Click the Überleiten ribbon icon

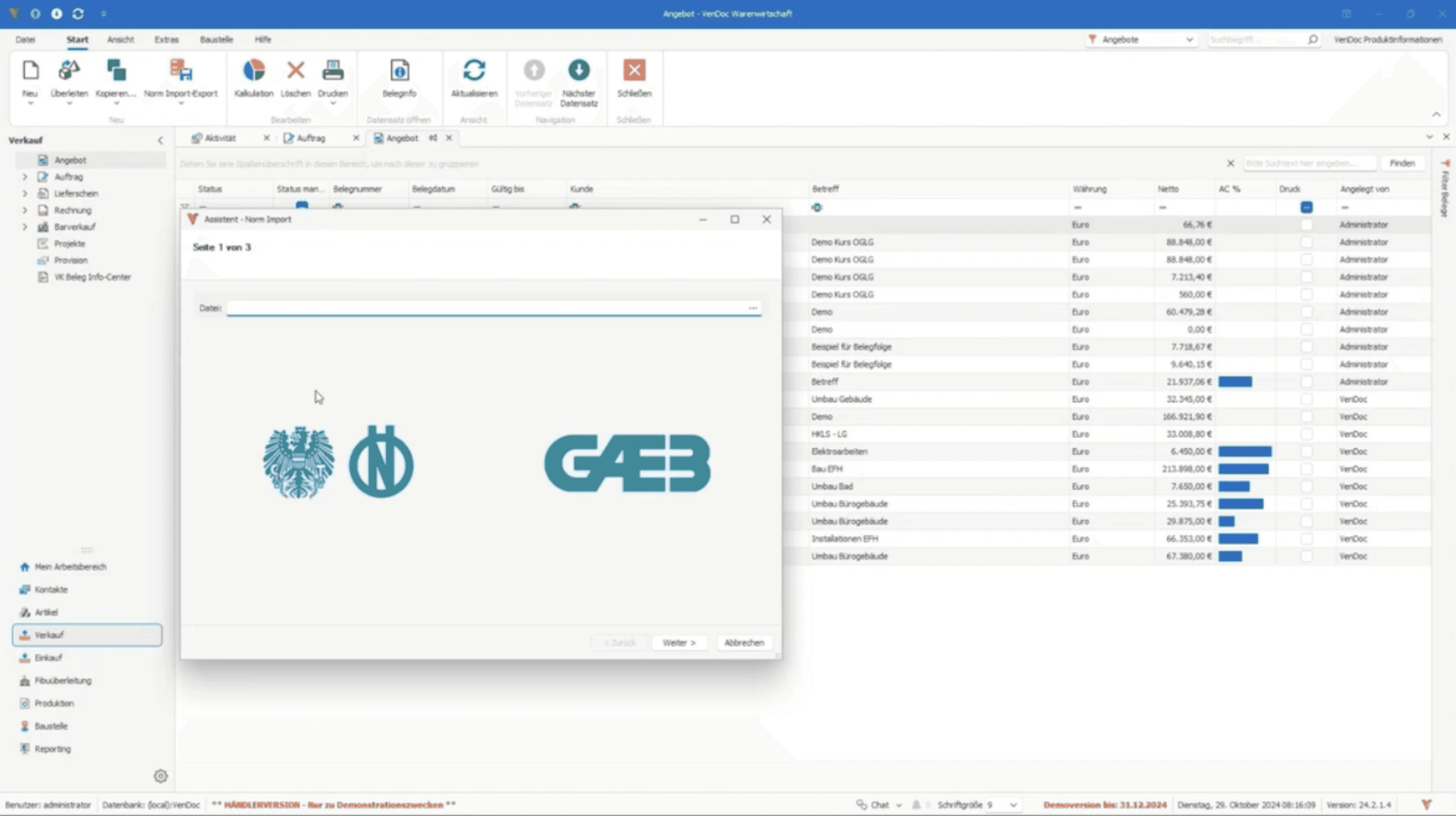pyautogui.click(x=69, y=71)
